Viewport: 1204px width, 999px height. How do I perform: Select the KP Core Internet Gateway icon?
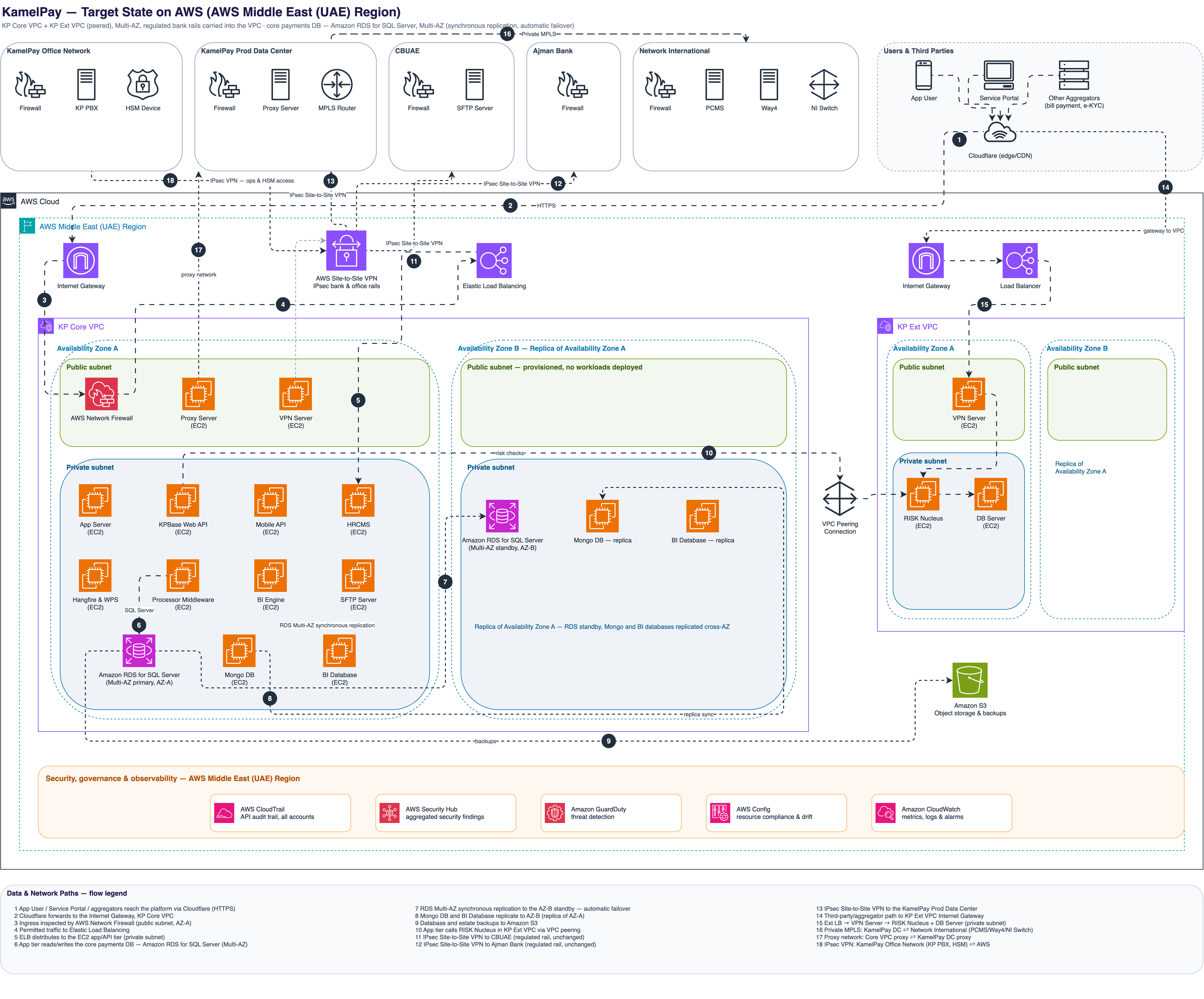(81, 260)
